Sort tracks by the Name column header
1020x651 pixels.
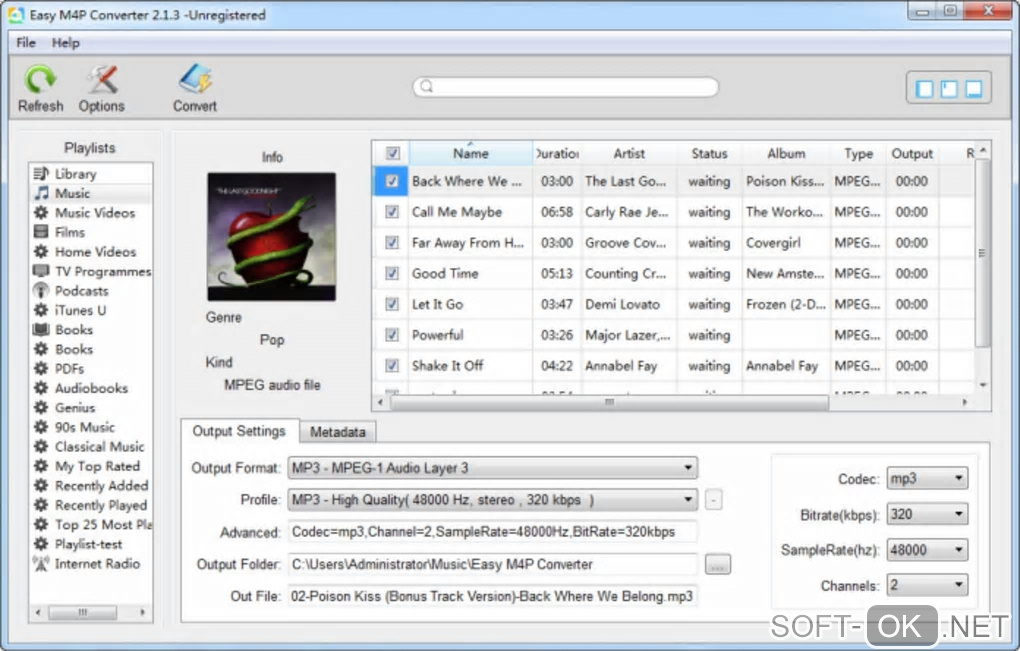(471, 153)
